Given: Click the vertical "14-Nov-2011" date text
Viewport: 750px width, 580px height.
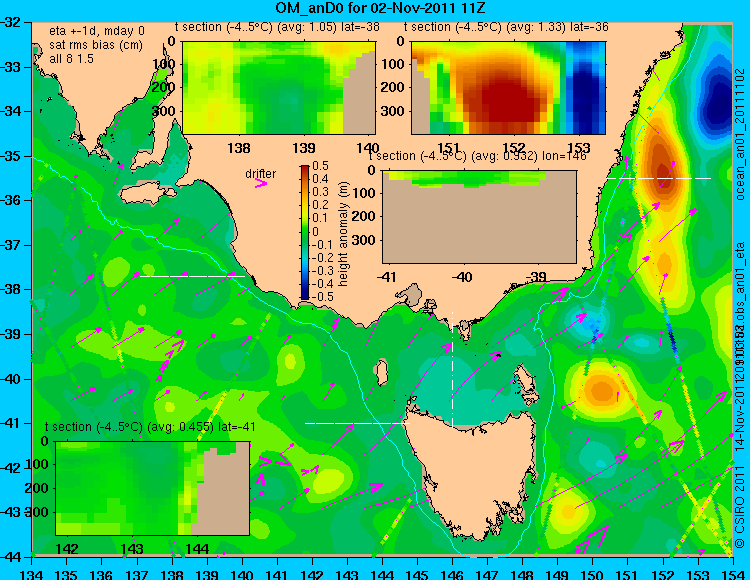Looking at the screenshot, I should [740, 416].
